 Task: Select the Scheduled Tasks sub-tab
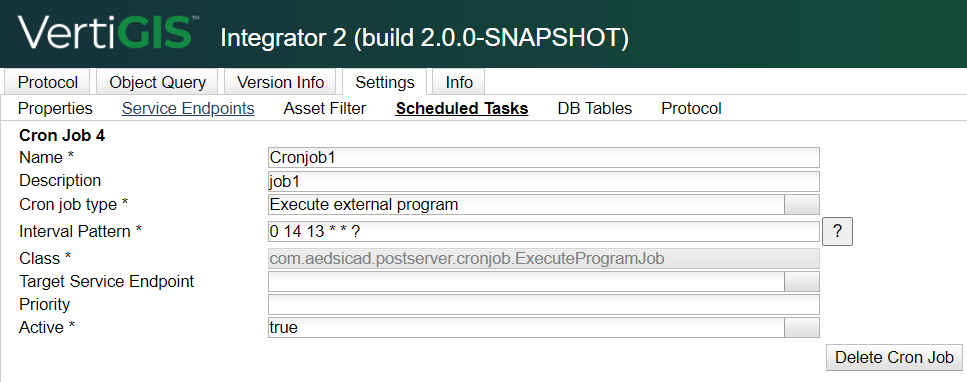point(462,109)
